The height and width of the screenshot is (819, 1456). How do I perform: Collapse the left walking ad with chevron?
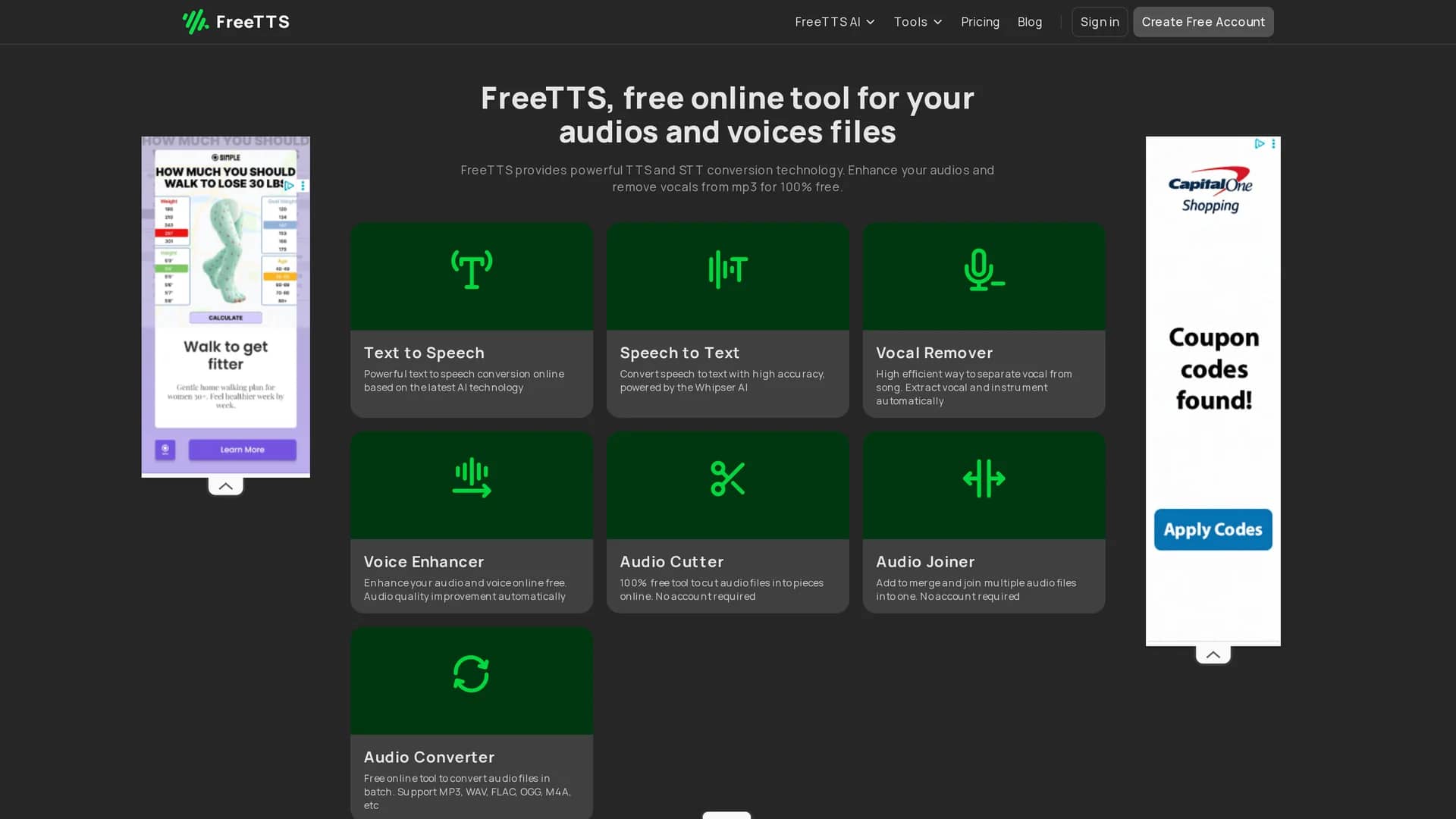(x=225, y=486)
